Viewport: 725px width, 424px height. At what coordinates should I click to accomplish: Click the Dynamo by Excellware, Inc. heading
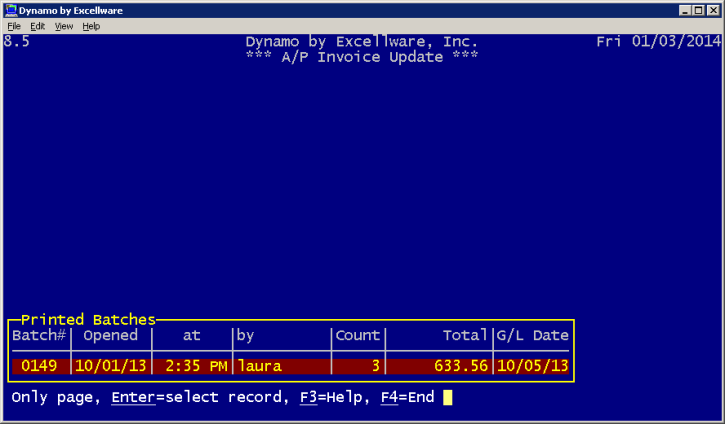[362, 42]
